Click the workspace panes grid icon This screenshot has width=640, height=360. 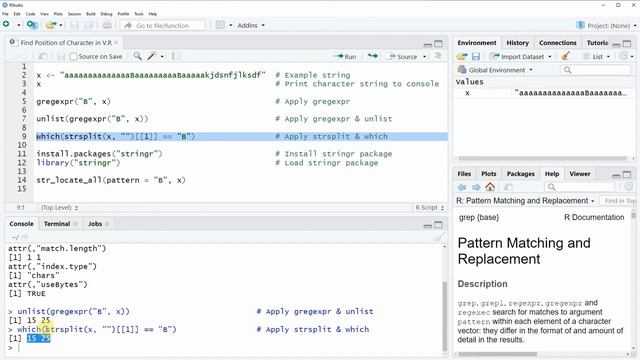pos(220,25)
